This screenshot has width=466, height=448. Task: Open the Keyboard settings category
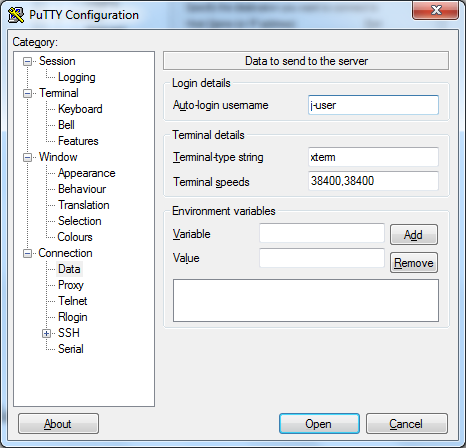click(x=80, y=109)
